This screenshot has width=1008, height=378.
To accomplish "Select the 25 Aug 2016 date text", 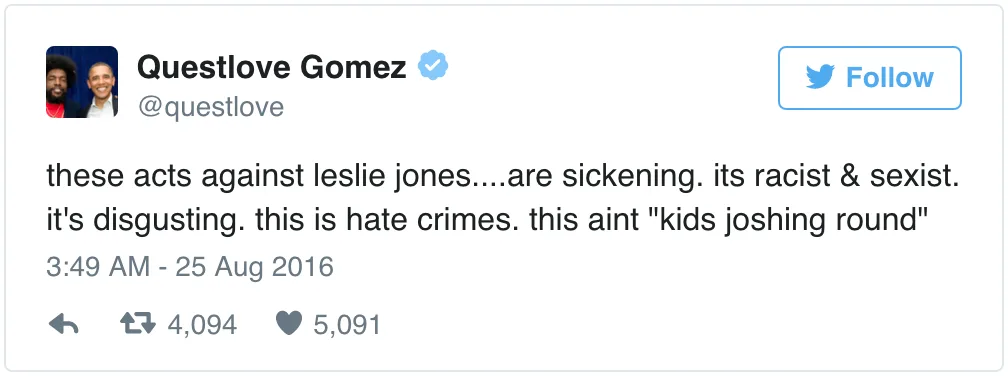I will coord(255,266).
